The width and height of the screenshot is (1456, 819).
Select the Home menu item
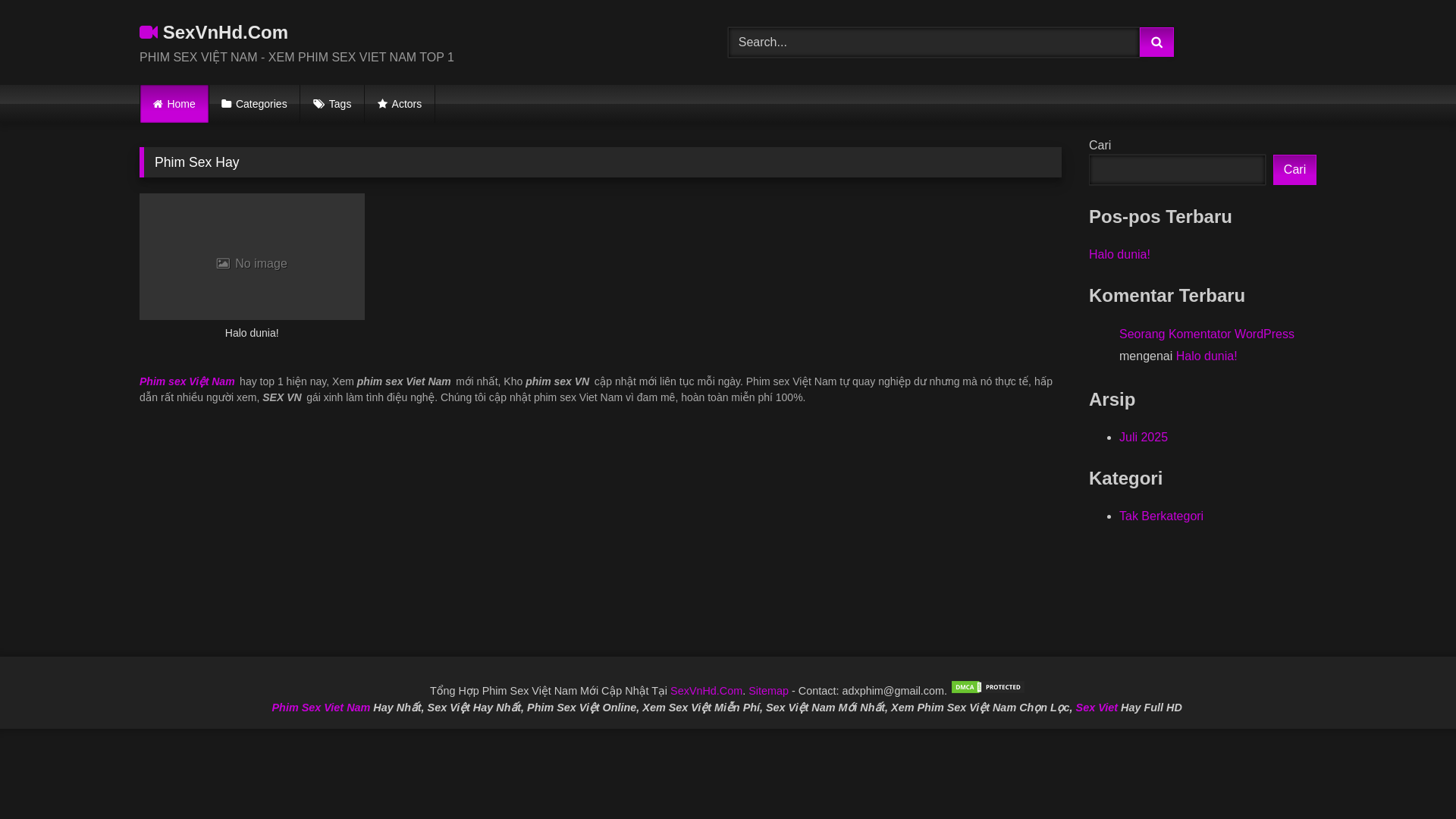(174, 104)
